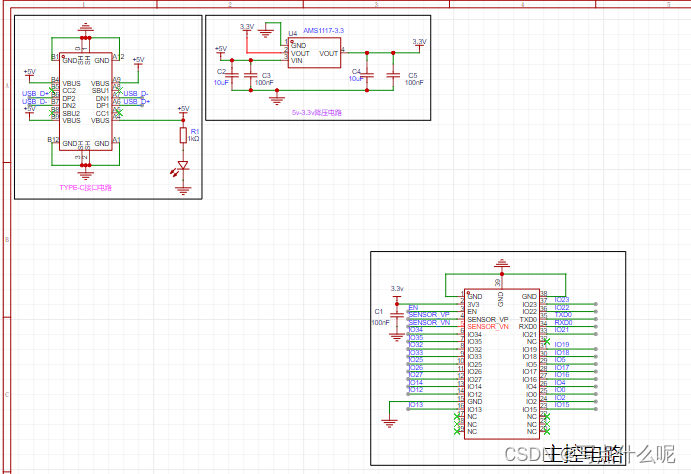Screen dimensions: 691x474
Task: Select the C5 capacitor symbol
Action: pos(393,75)
